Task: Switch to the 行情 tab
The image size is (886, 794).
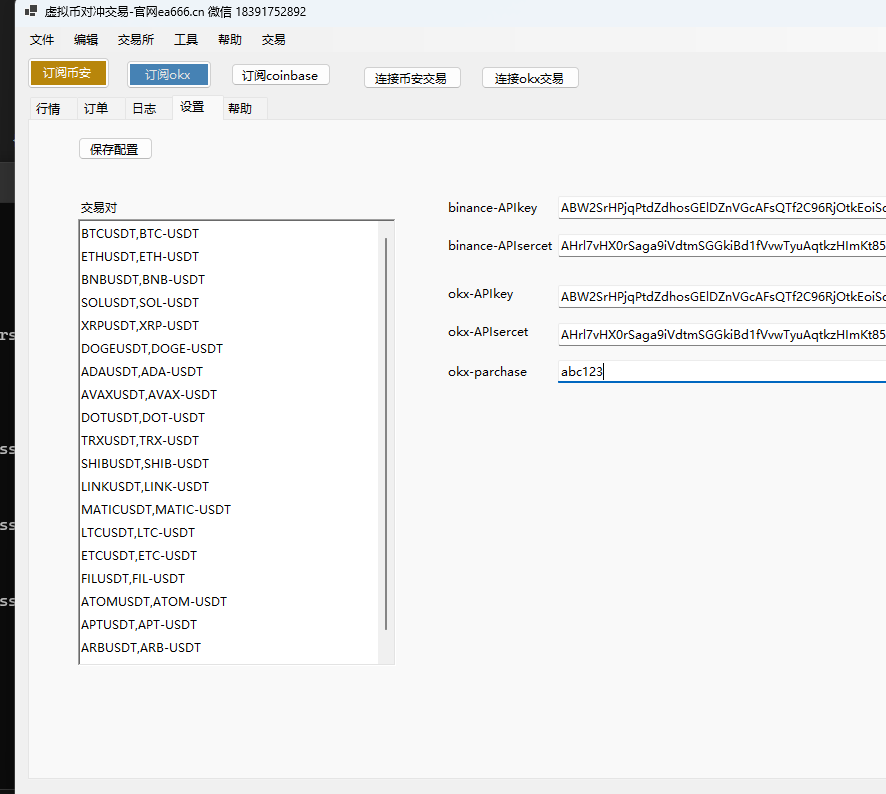Action: coord(49,109)
